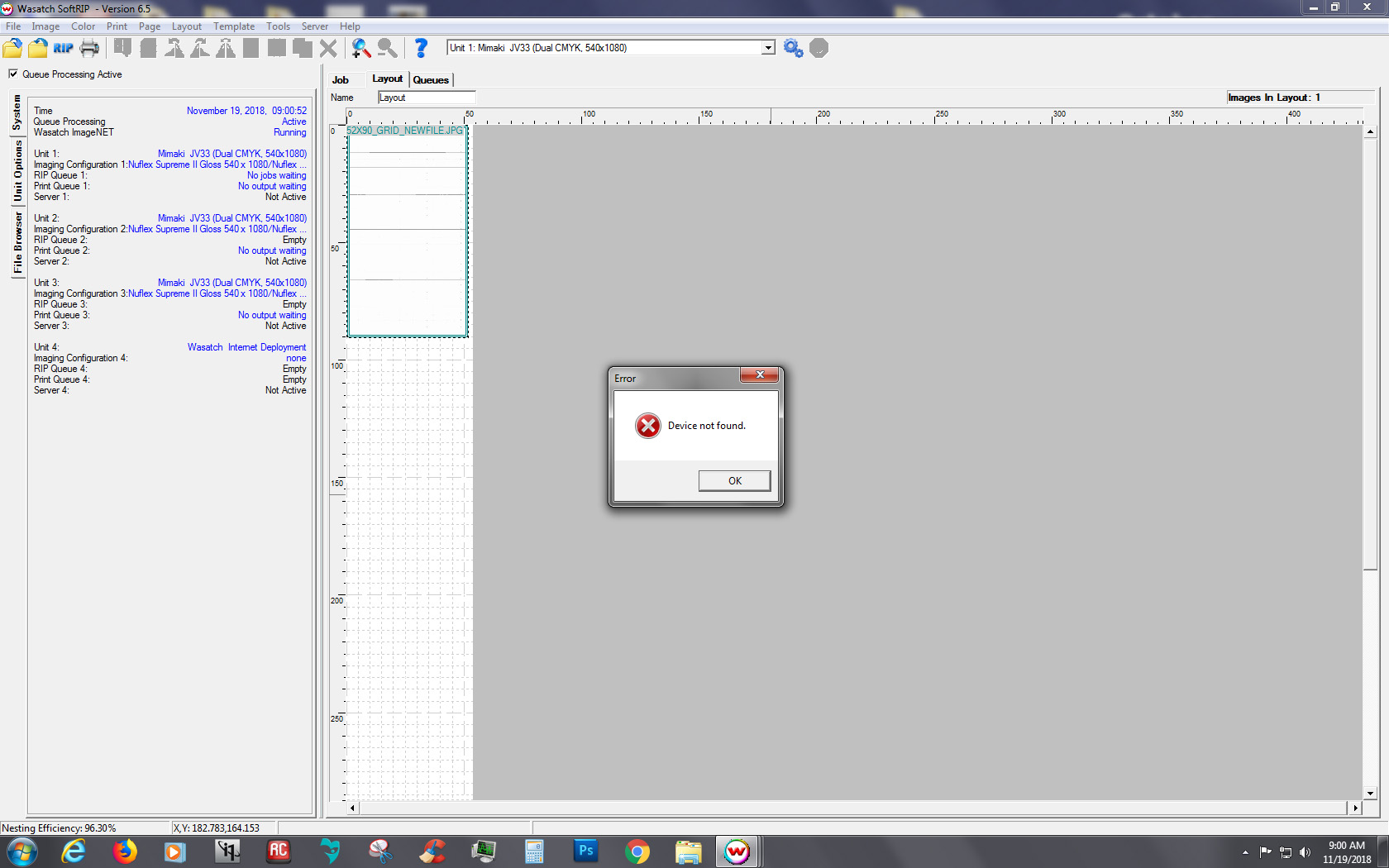Select the Layout tab

pyautogui.click(x=387, y=79)
